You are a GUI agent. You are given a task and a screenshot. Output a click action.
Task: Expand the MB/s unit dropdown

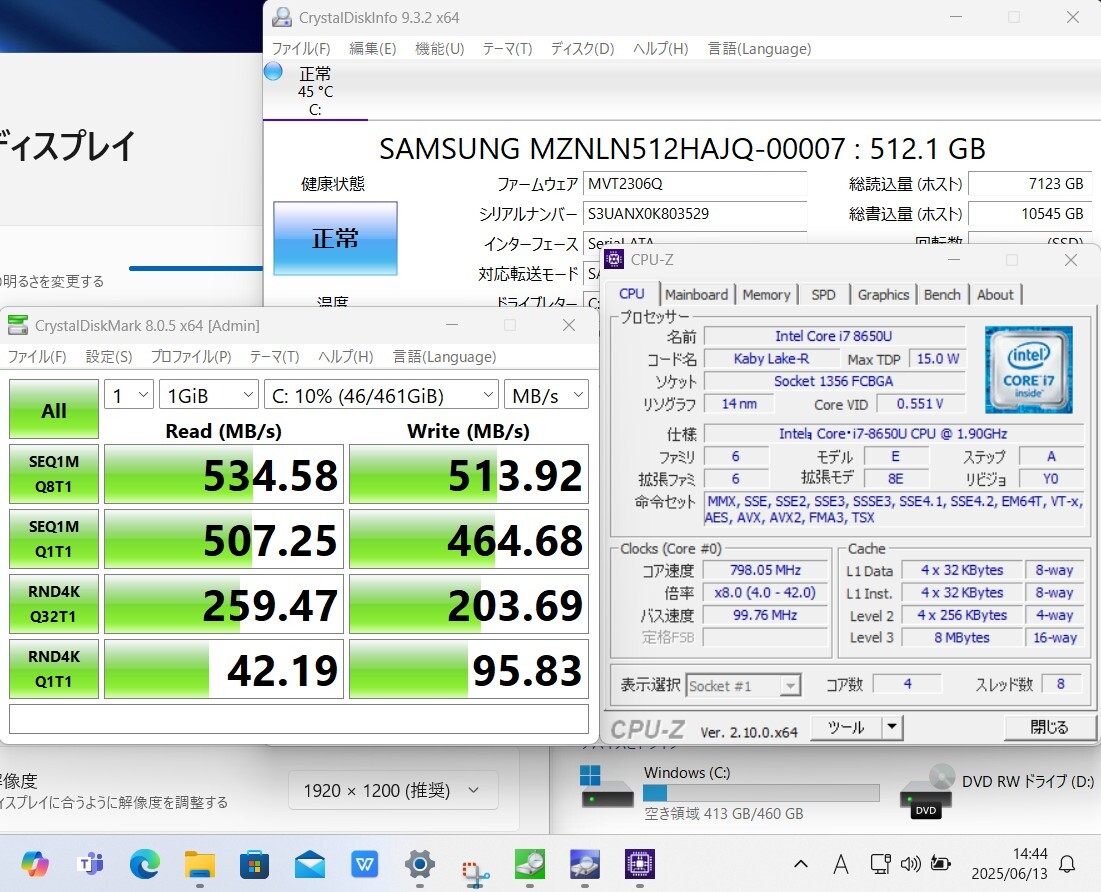click(546, 396)
